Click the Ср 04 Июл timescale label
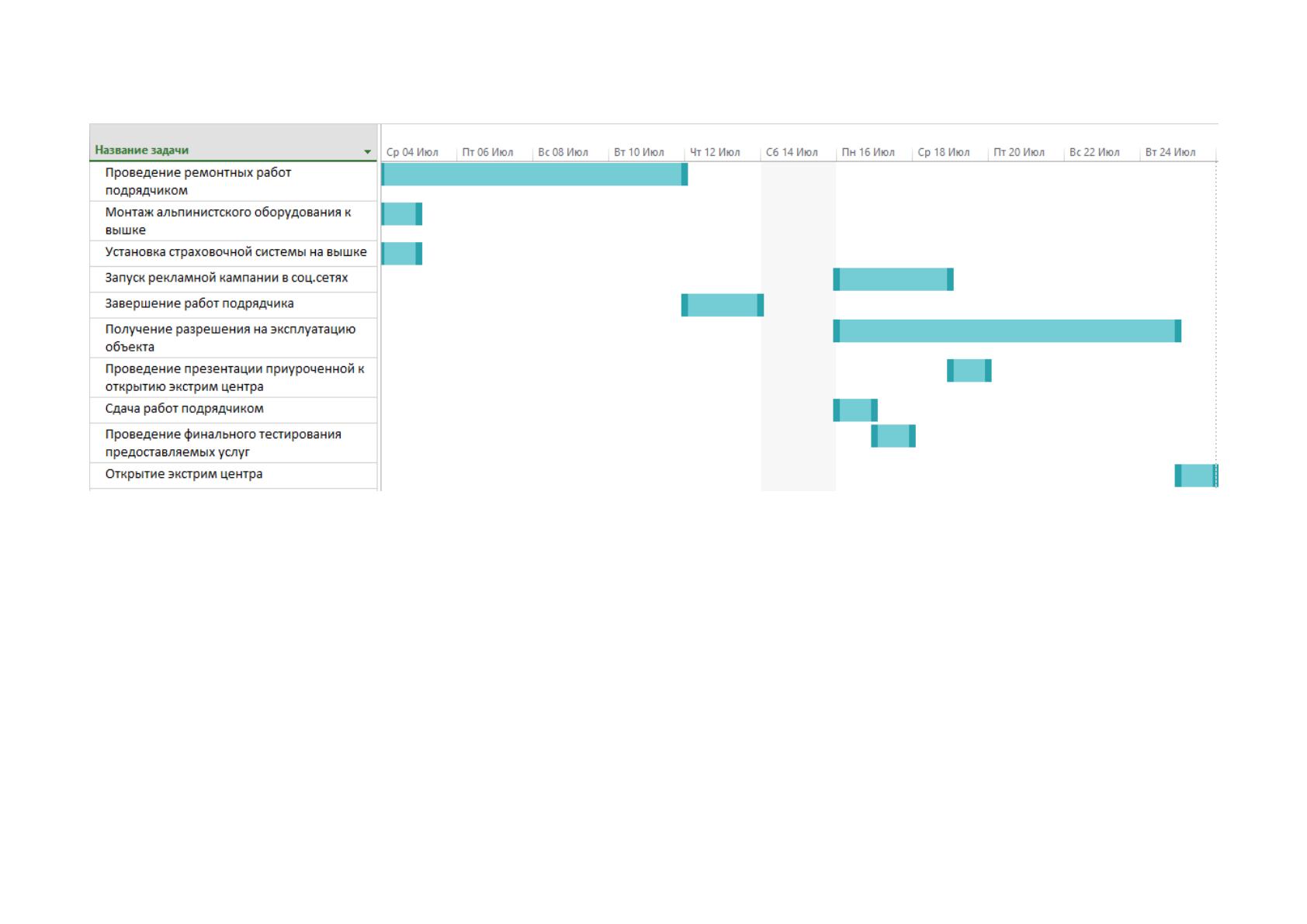 pyautogui.click(x=412, y=152)
